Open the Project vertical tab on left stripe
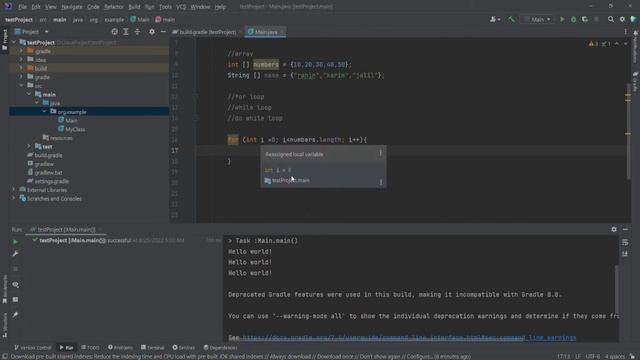Image resolution: width=640 pixels, height=360 pixels. (x=4, y=40)
